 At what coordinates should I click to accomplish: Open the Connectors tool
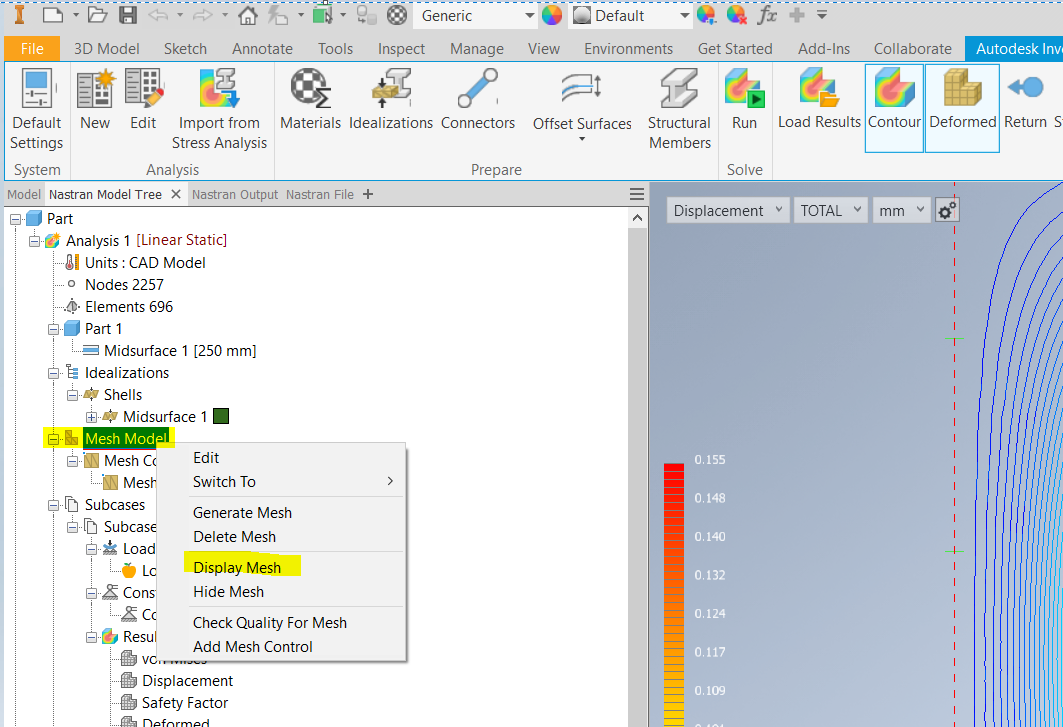pyautogui.click(x=478, y=100)
